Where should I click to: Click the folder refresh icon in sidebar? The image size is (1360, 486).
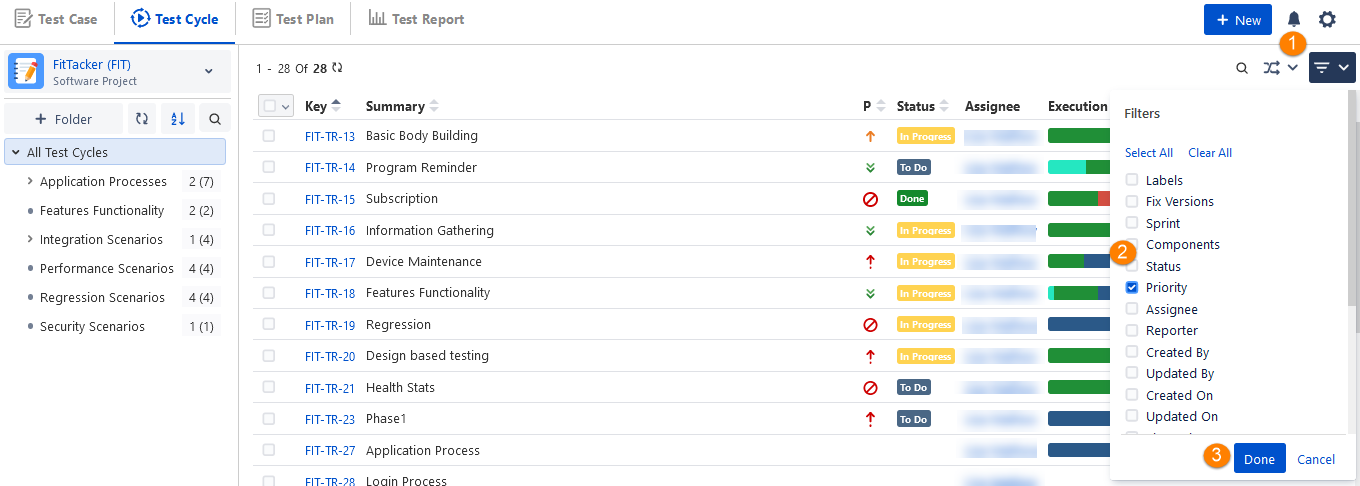coord(142,119)
